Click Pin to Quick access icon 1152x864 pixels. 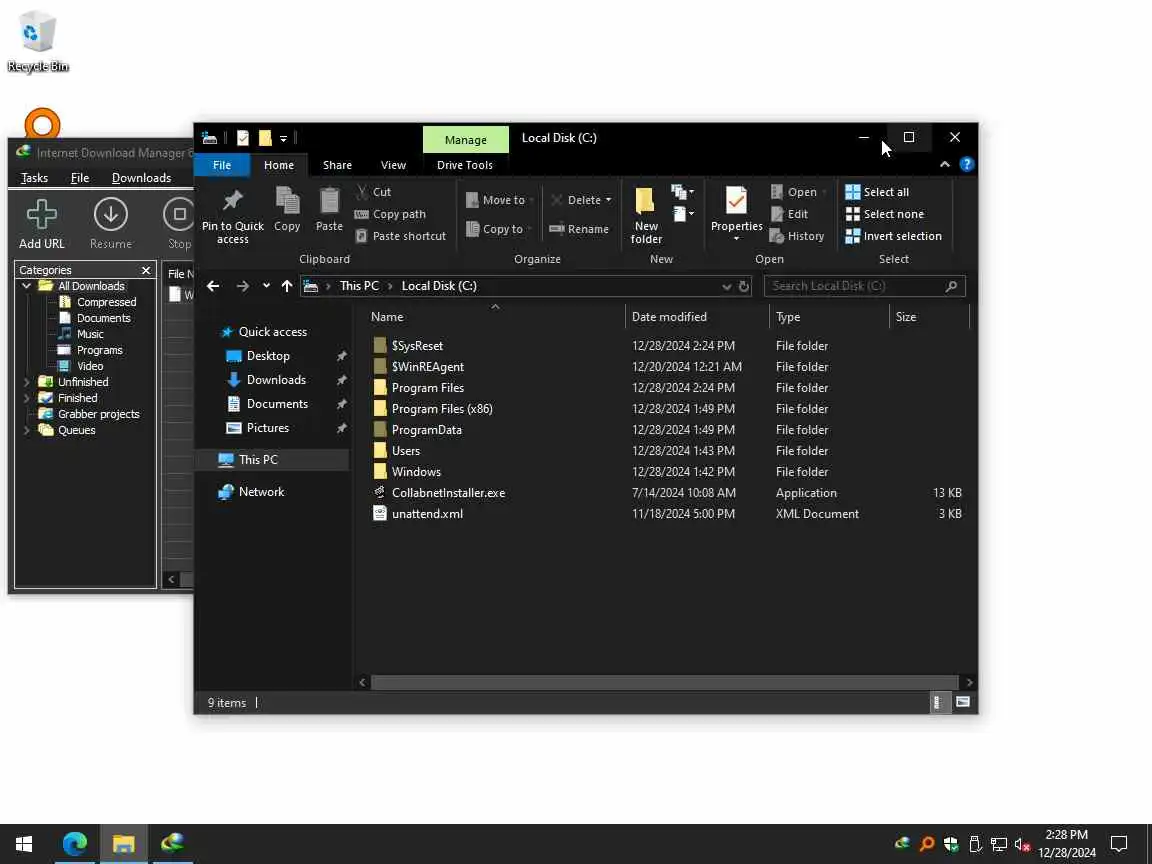coord(232,215)
